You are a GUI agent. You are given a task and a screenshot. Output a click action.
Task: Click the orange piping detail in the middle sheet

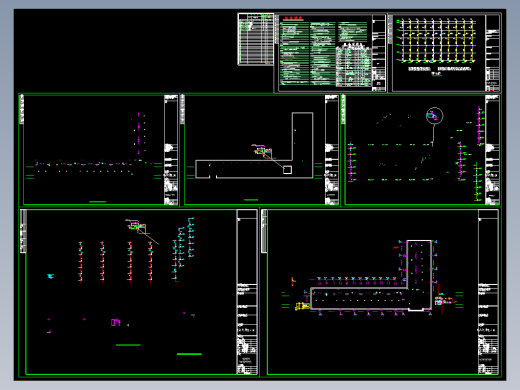(263, 151)
